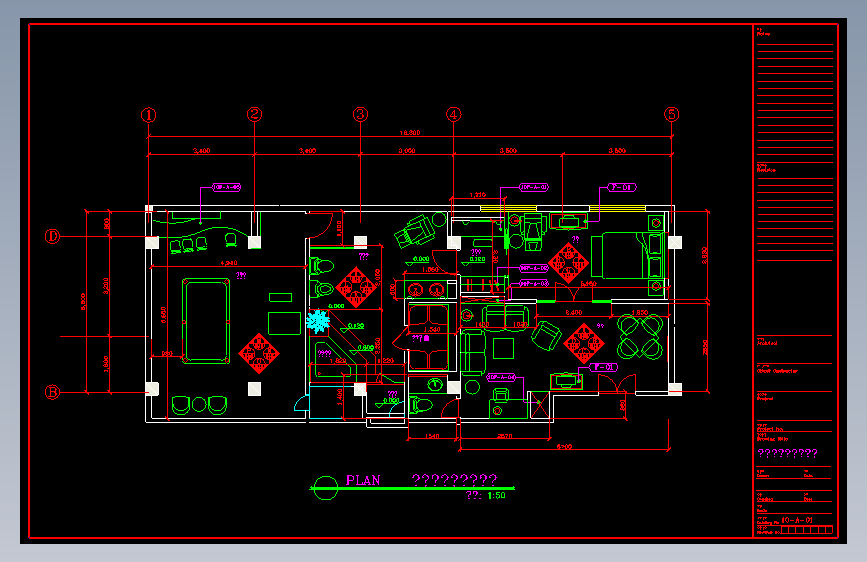867x562 pixels.
Task: Click the 6,400 dimension text
Action: (x=574, y=313)
